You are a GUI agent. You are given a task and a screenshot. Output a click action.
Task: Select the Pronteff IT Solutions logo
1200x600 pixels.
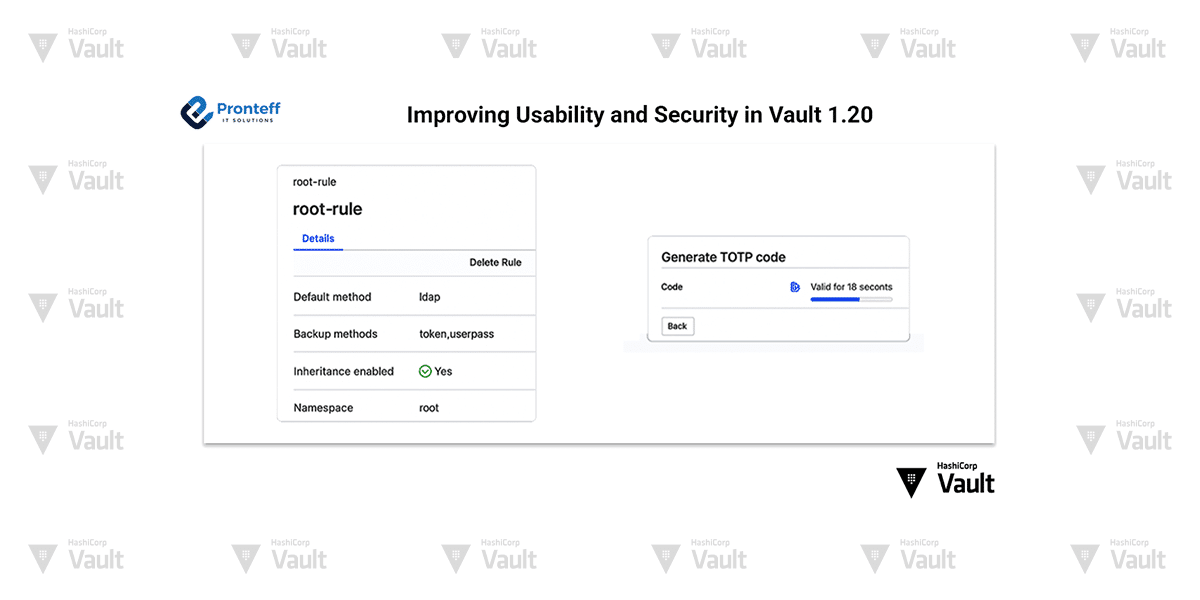click(229, 111)
